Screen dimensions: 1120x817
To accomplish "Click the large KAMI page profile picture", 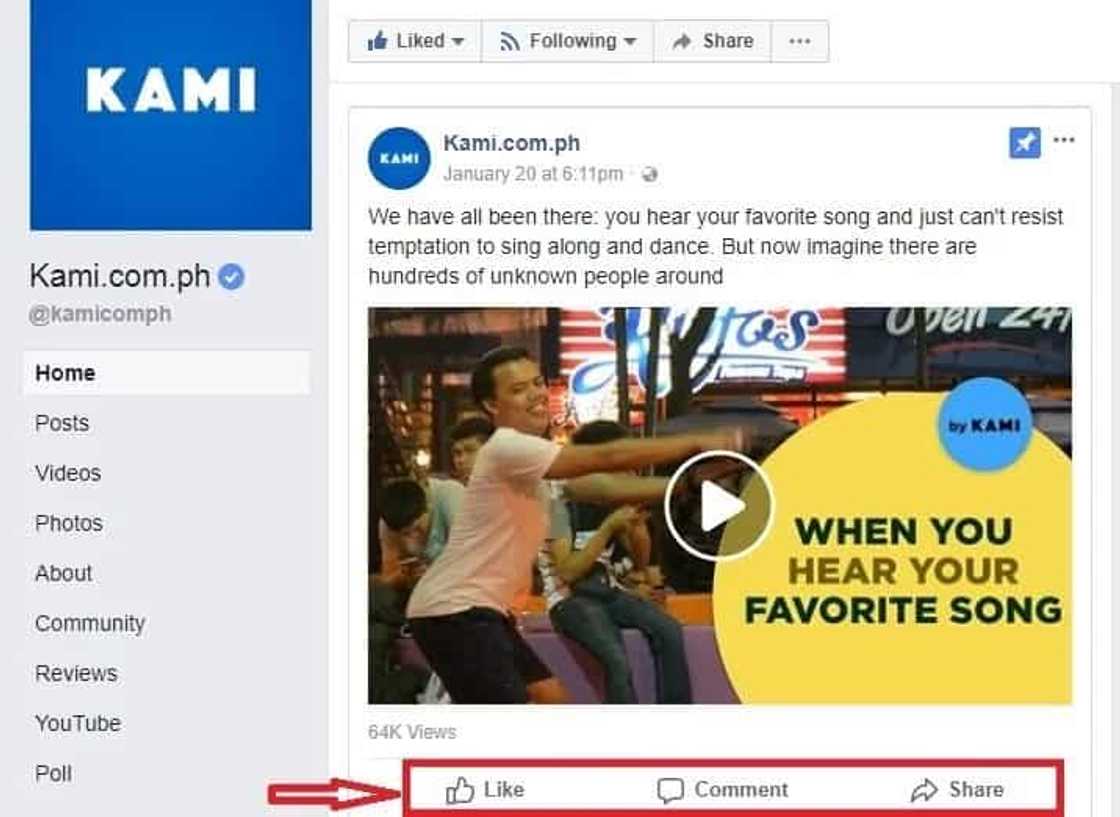I will point(171,115).
